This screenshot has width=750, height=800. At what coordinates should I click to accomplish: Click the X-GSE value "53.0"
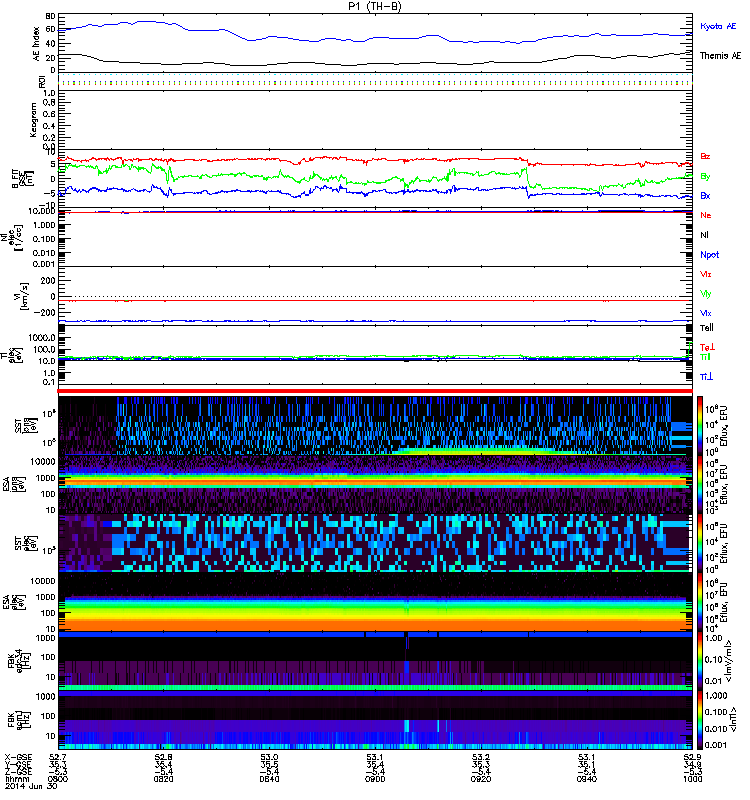[x=269, y=757]
